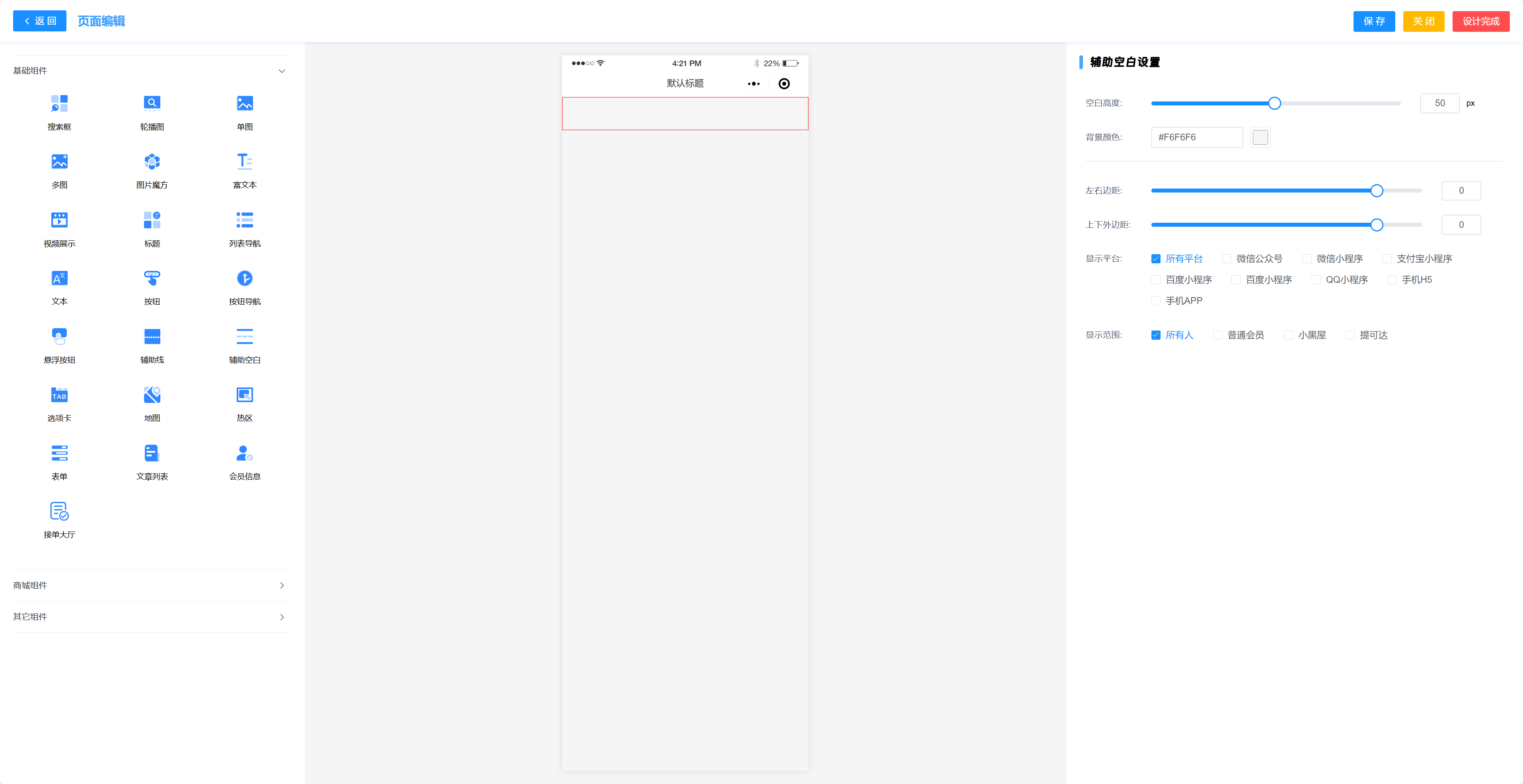Viewport: 1523px width, 784px height.
Task: Enable the 微信公众号 platform checkbox
Action: click(1227, 259)
